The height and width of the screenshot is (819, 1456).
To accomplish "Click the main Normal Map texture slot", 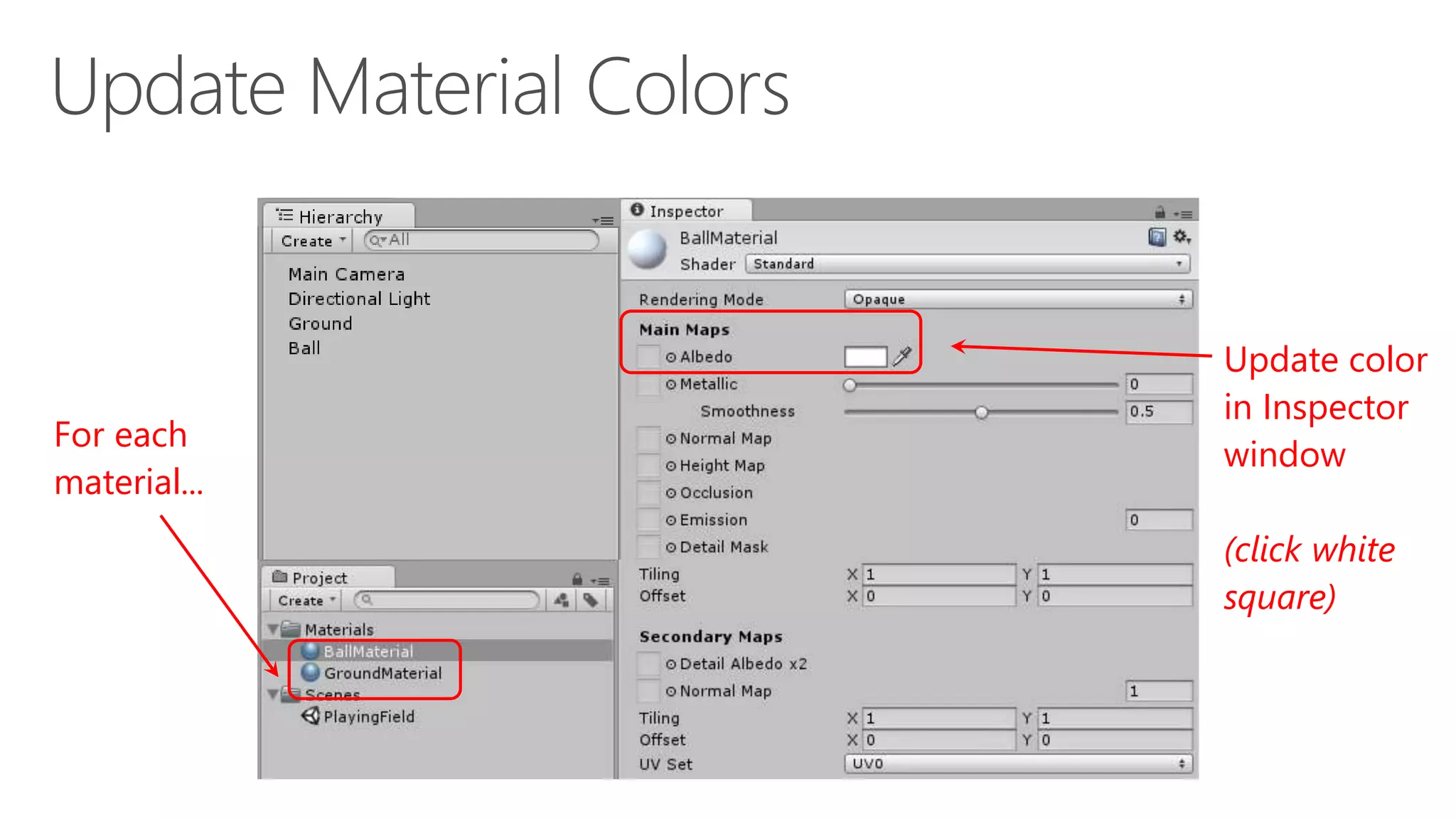I will 648,439.
